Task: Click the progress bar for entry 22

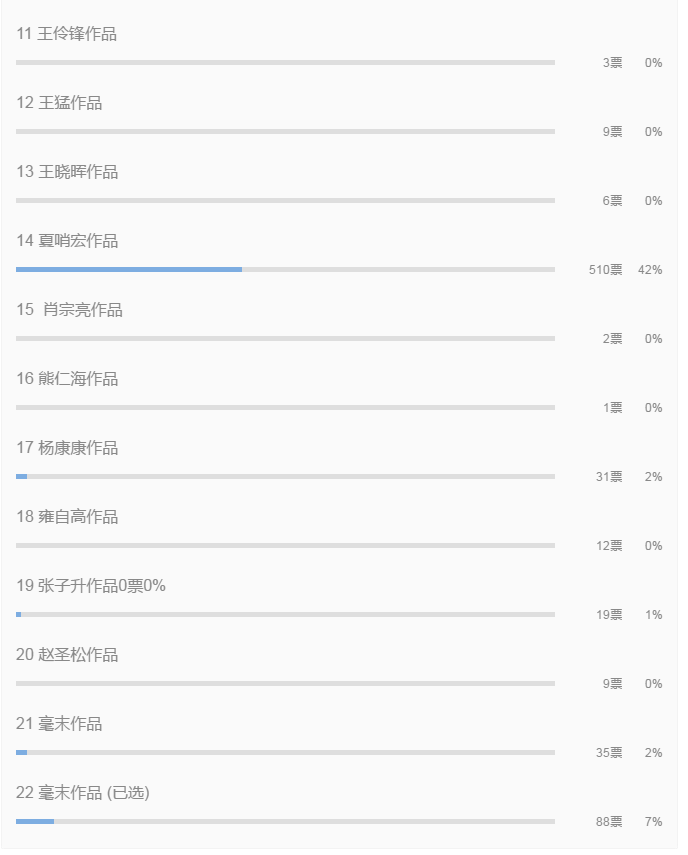Action: [x=285, y=821]
